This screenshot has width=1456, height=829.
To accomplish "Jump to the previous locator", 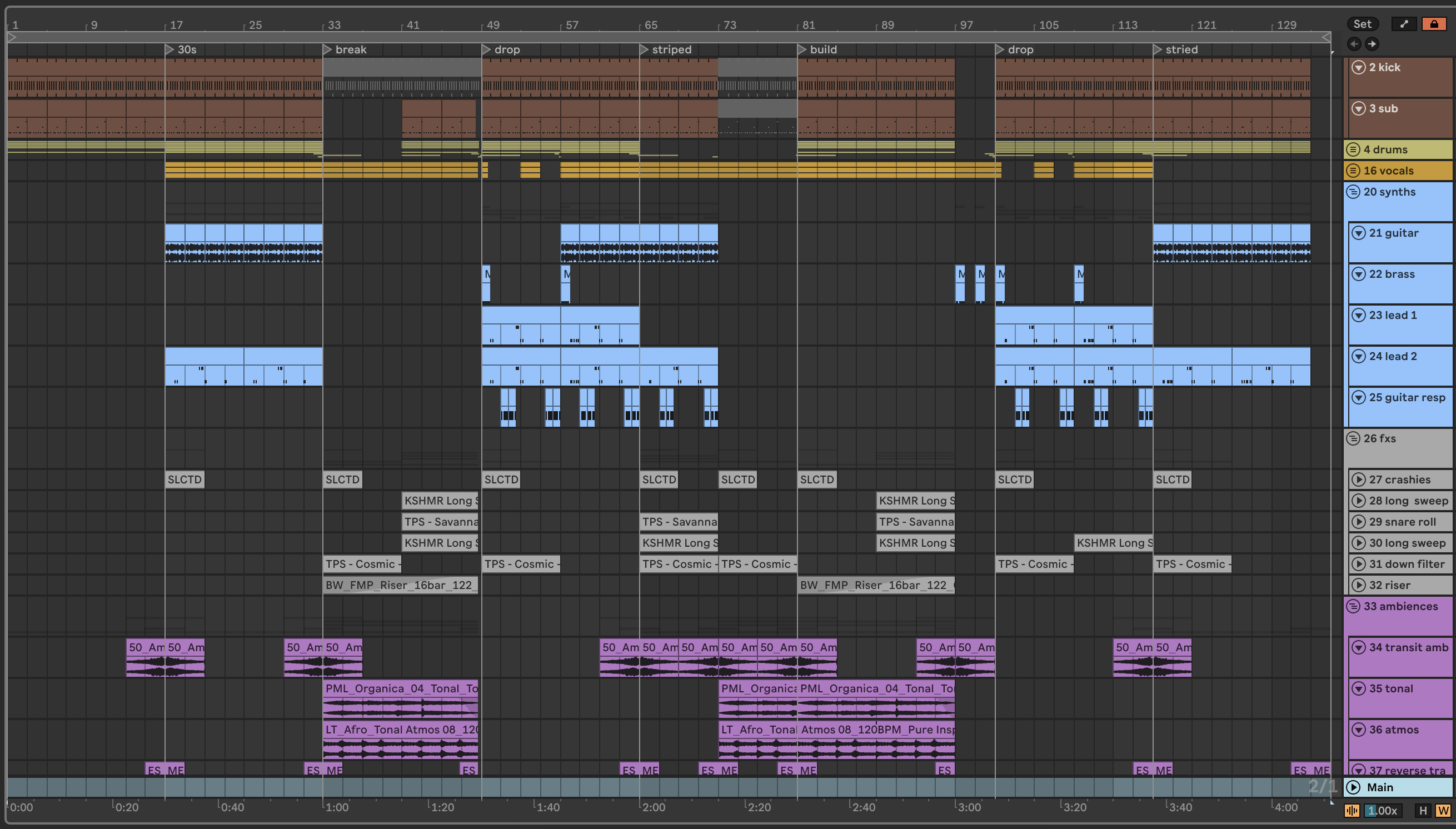I will tap(1354, 44).
